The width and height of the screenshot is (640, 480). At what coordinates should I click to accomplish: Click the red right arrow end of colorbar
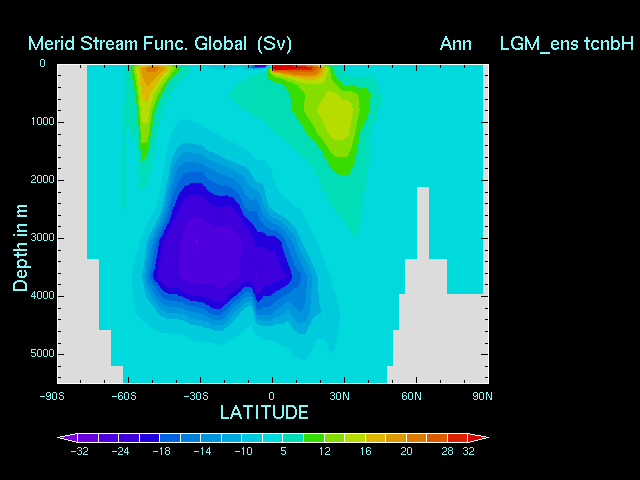[x=478, y=438]
